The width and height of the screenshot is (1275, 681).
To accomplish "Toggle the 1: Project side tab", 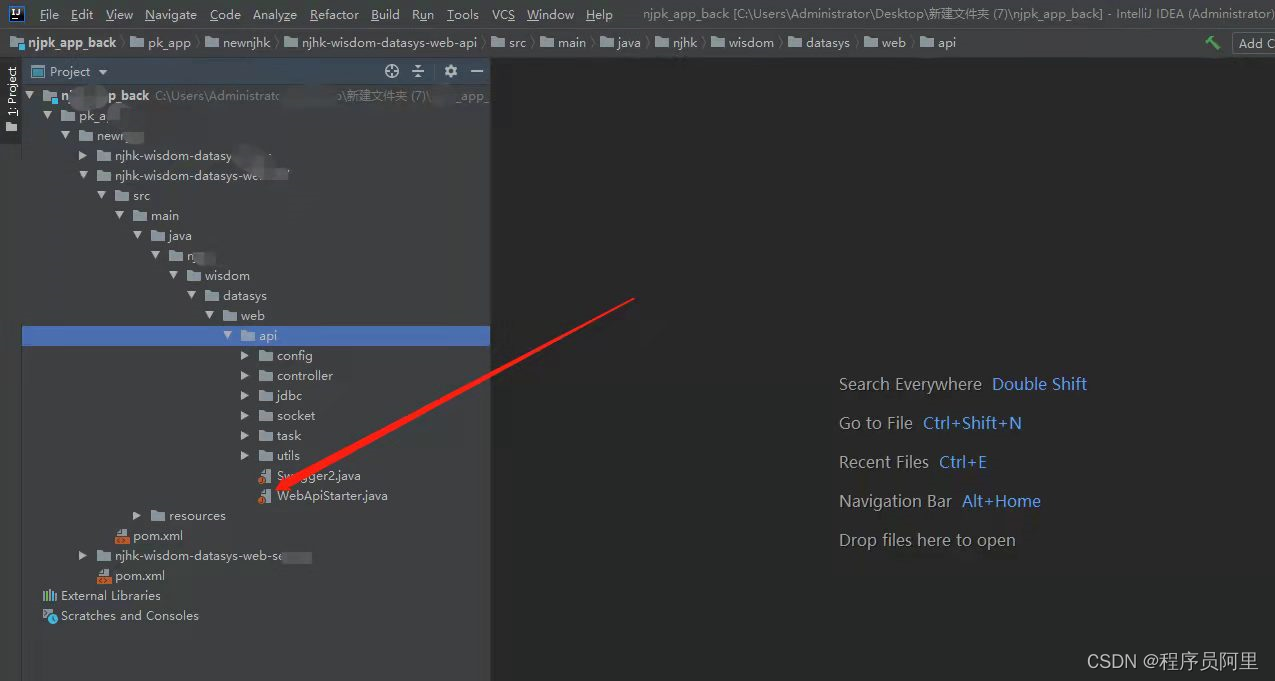I will (x=11, y=100).
